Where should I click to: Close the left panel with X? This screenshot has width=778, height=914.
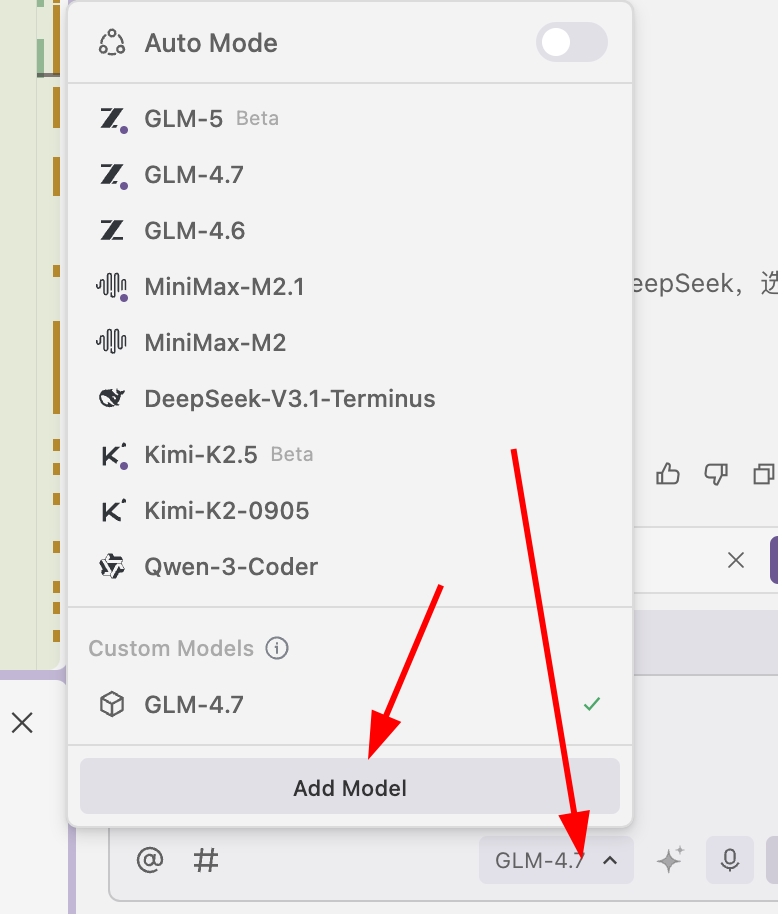[22, 723]
